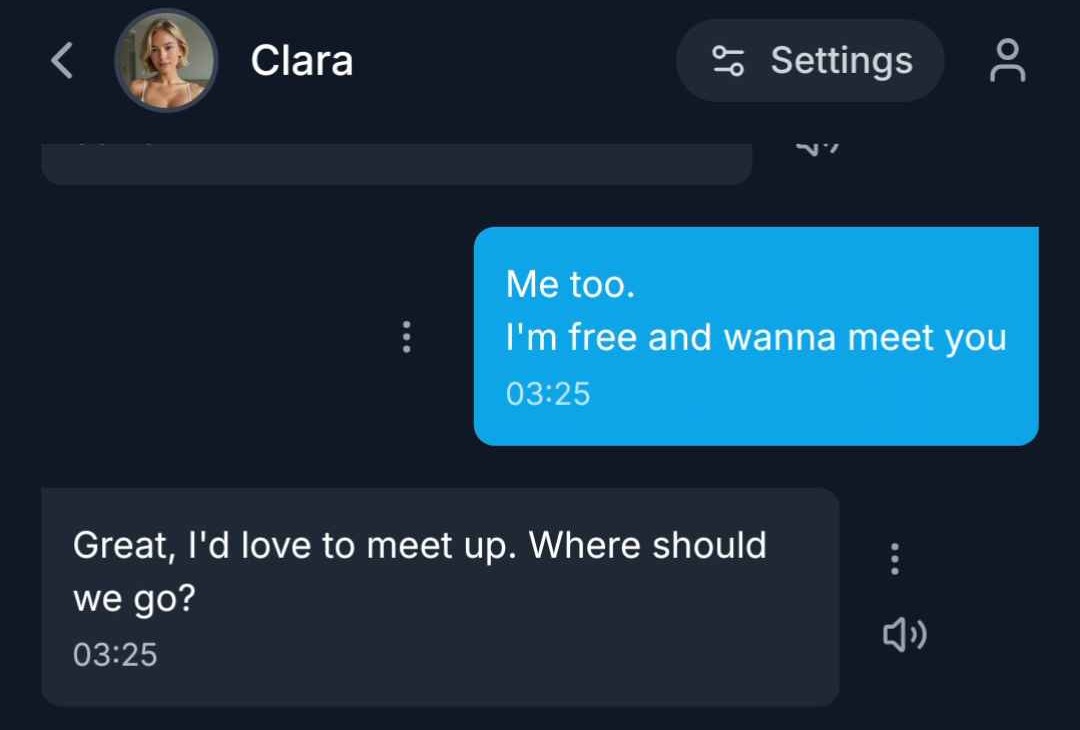This screenshot has width=1080, height=730.
Task: Open Clara's profile picture
Action: [x=166, y=61]
